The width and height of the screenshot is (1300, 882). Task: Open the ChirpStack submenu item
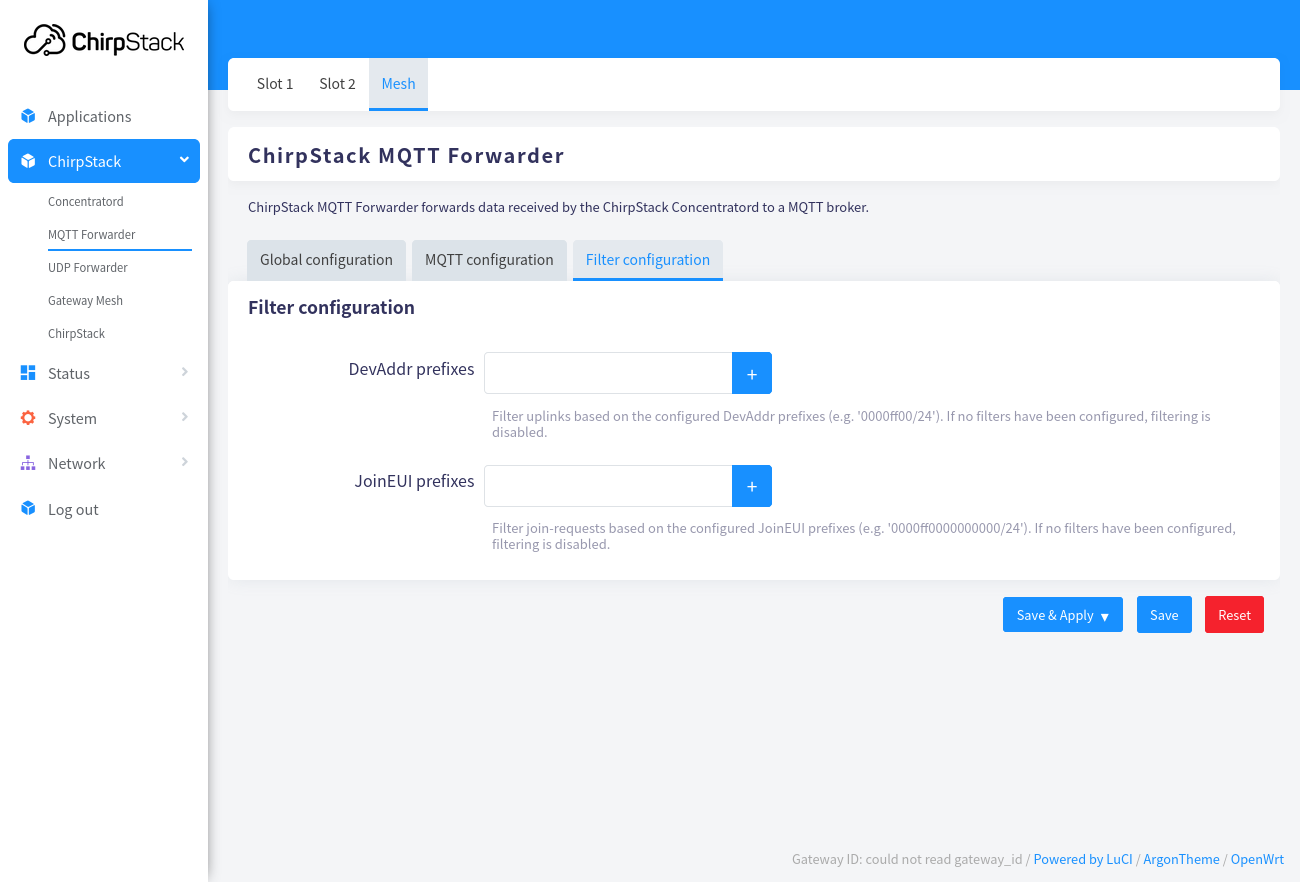[76, 333]
